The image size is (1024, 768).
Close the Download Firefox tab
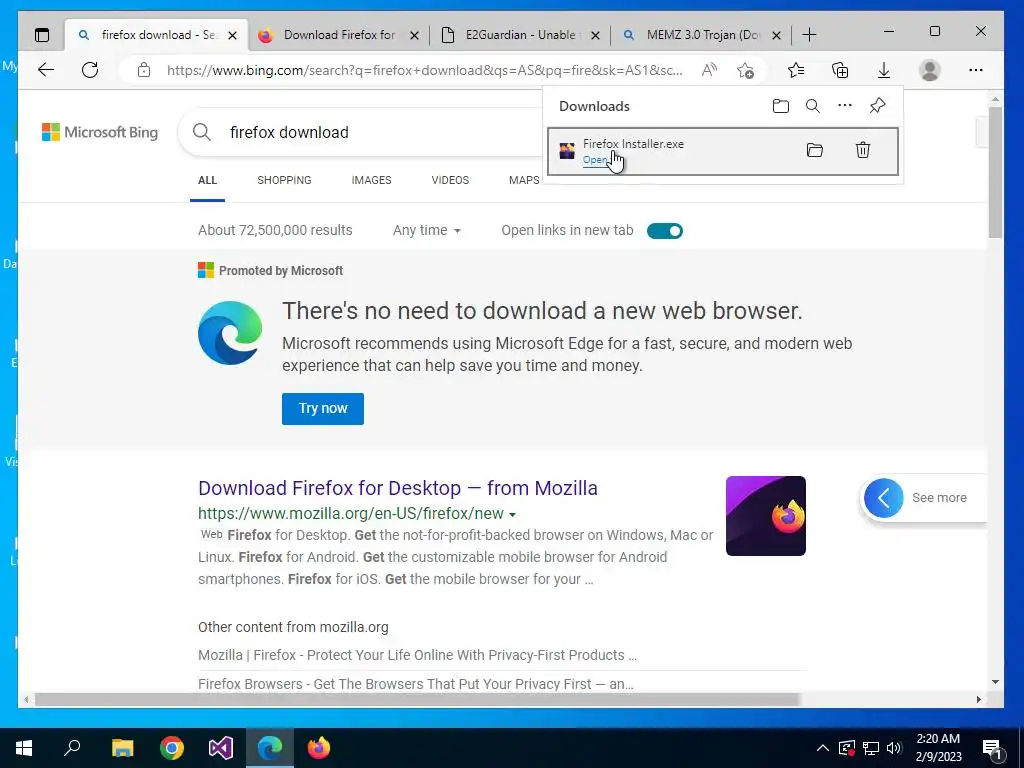click(414, 35)
